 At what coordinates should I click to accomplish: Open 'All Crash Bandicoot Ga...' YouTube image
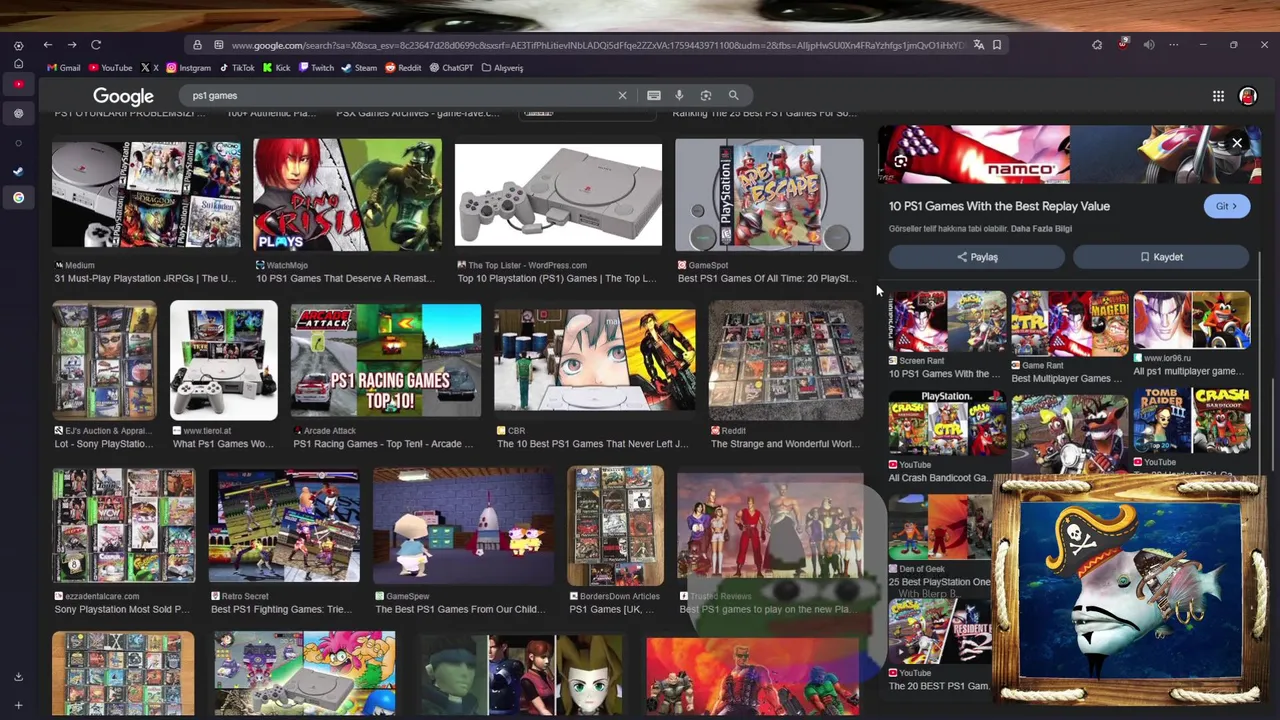pyautogui.click(x=947, y=422)
